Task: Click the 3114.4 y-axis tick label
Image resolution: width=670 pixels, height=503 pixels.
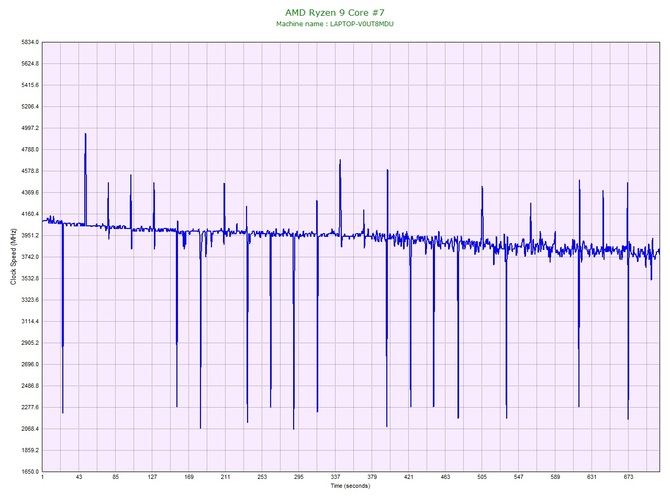Action: [30, 321]
